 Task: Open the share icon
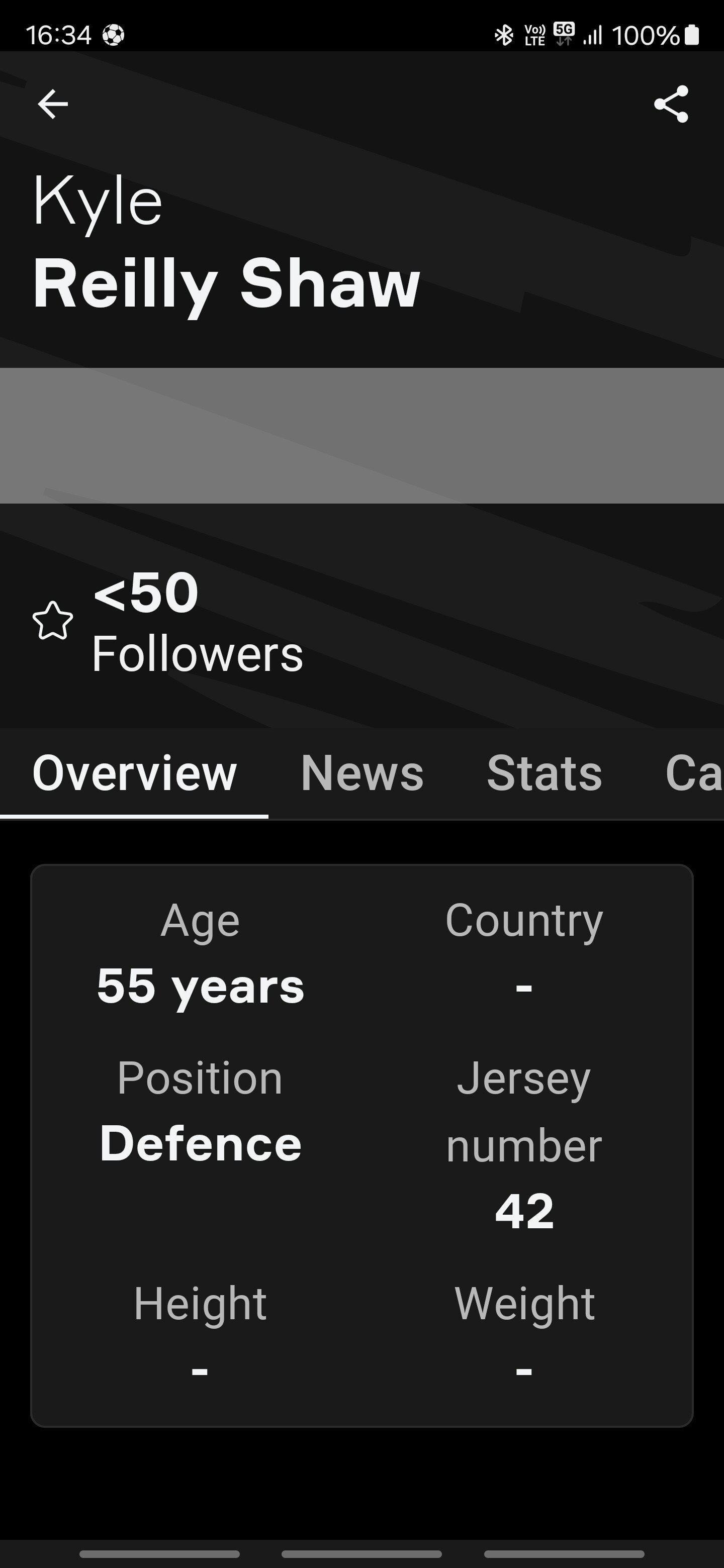click(x=671, y=104)
